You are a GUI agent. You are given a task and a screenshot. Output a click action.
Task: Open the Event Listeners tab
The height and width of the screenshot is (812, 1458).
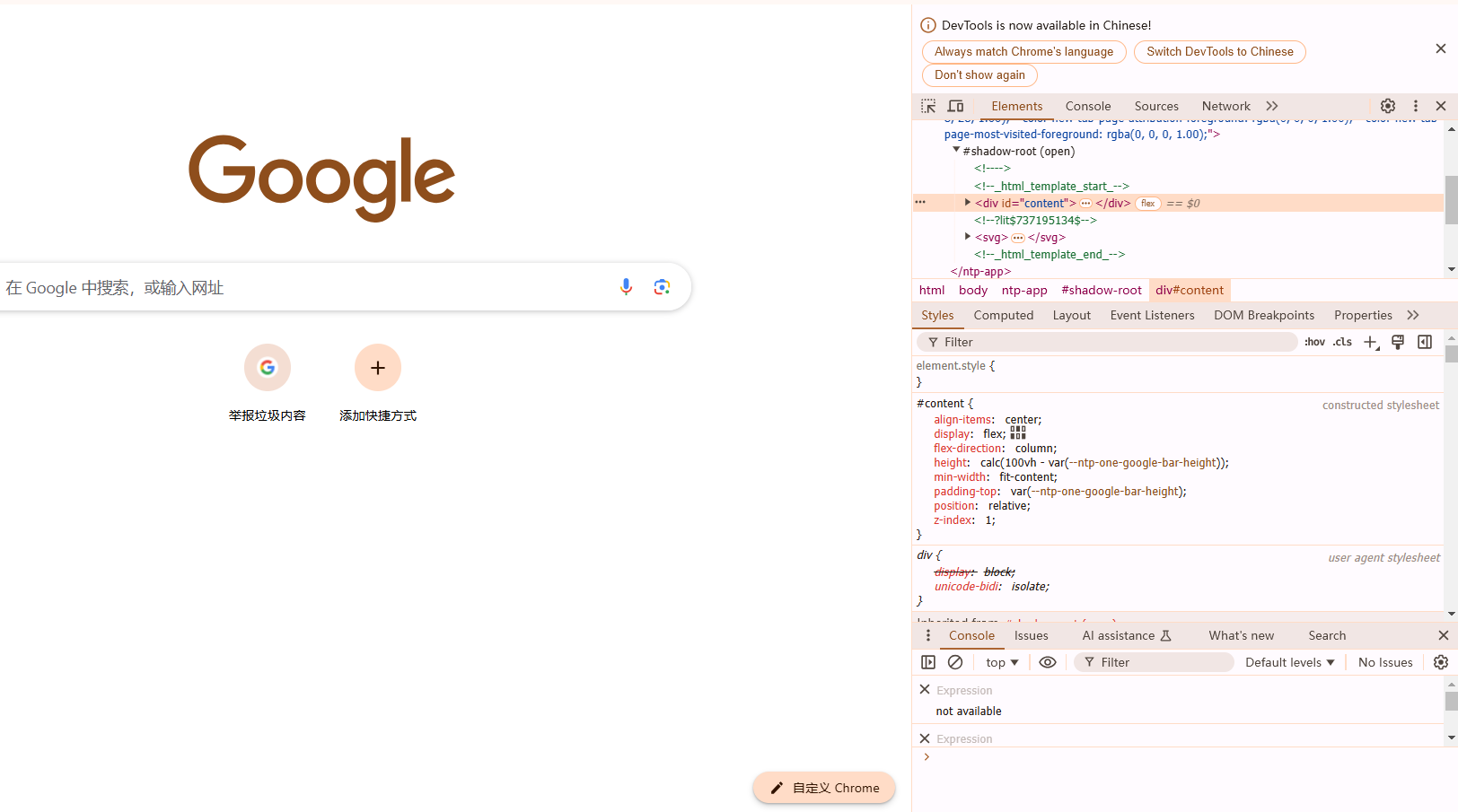pyautogui.click(x=1152, y=315)
